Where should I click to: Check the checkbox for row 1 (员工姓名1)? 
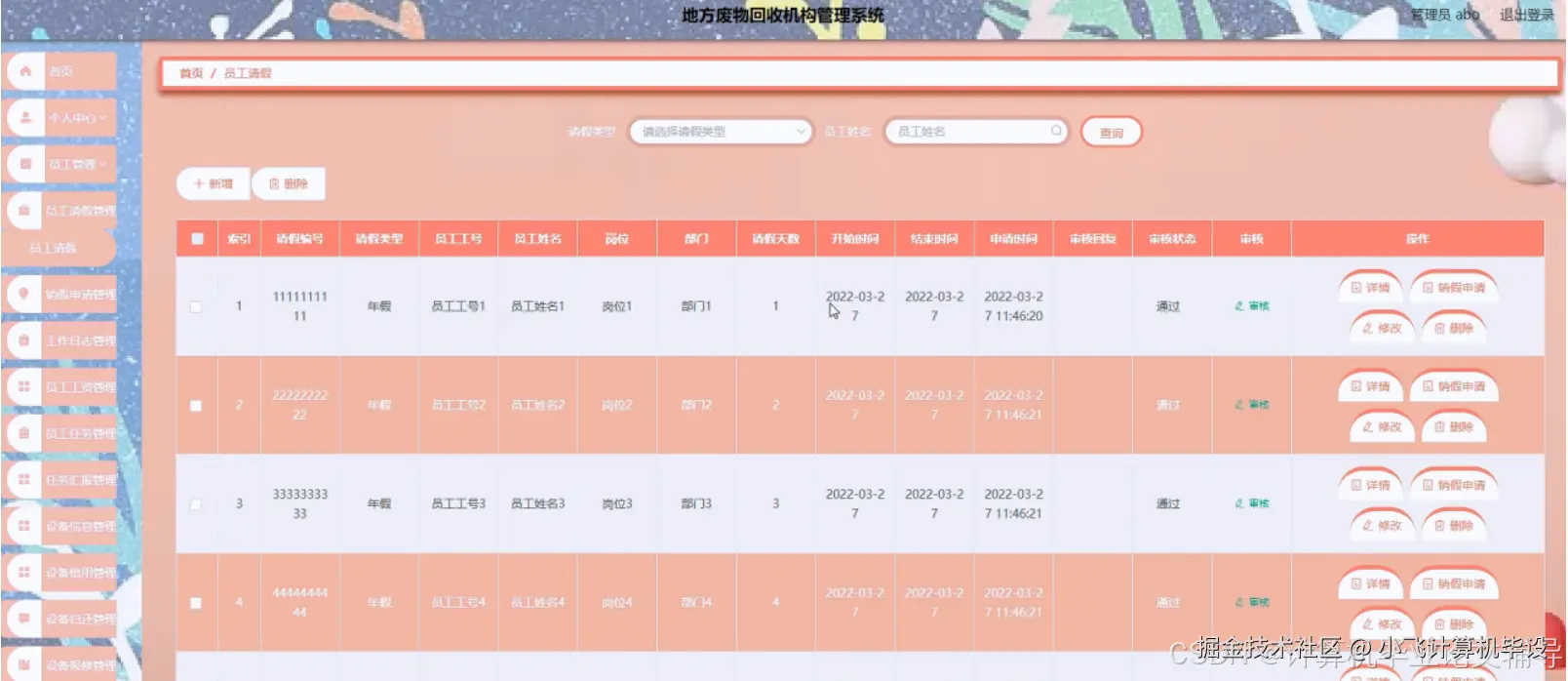tap(196, 306)
